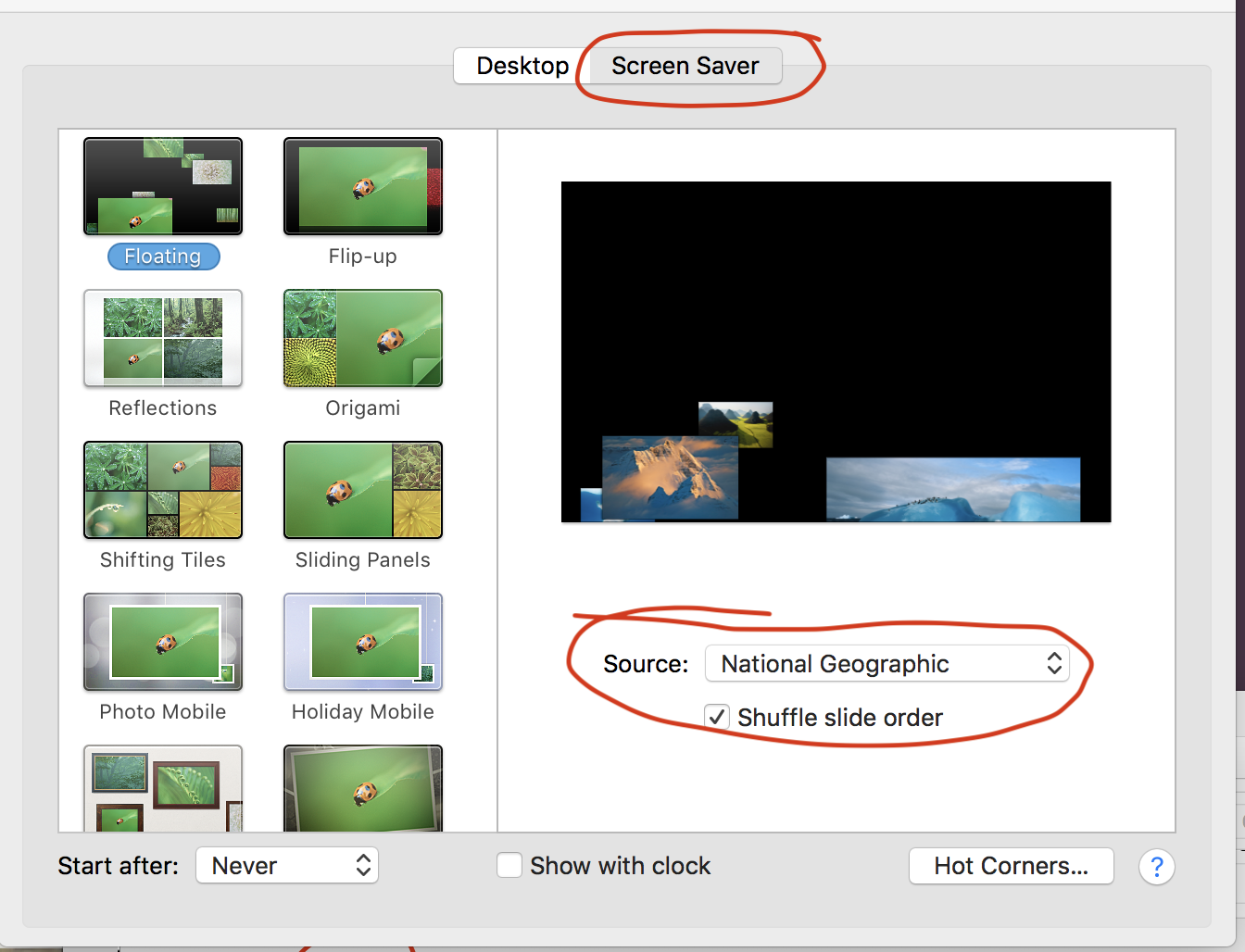1245x952 pixels.
Task: Select the Flip-up screen saver thumbnail
Action: pyautogui.click(x=363, y=186)
